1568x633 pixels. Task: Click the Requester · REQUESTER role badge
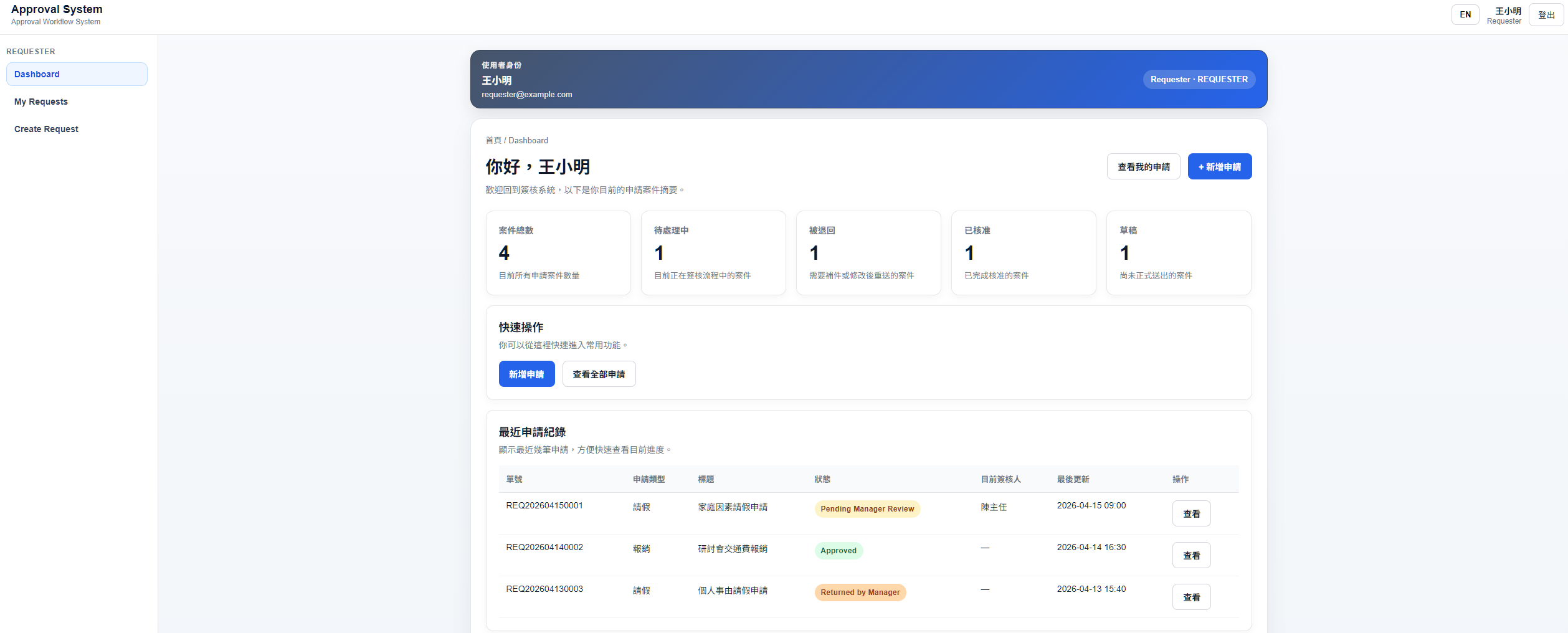(1198, 79)
